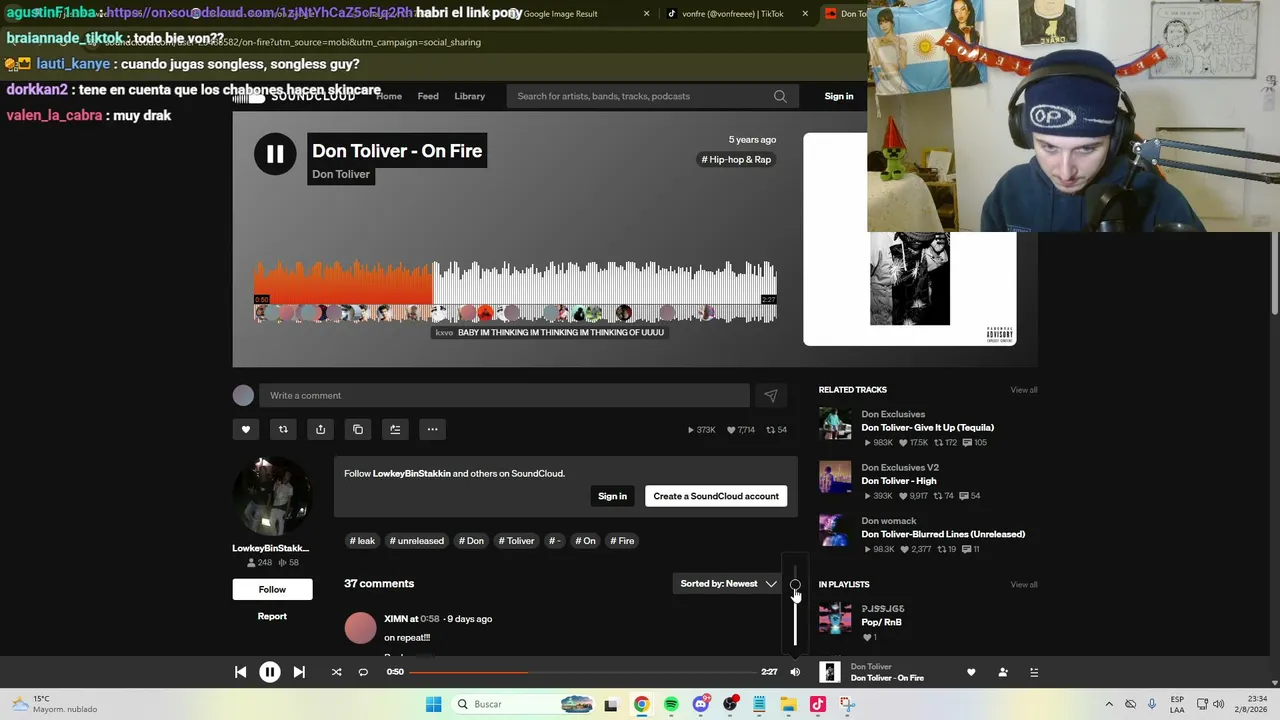Send the comment with the paper-plane icon
This screenshot has height=720, width=1280.
[771, 396]
